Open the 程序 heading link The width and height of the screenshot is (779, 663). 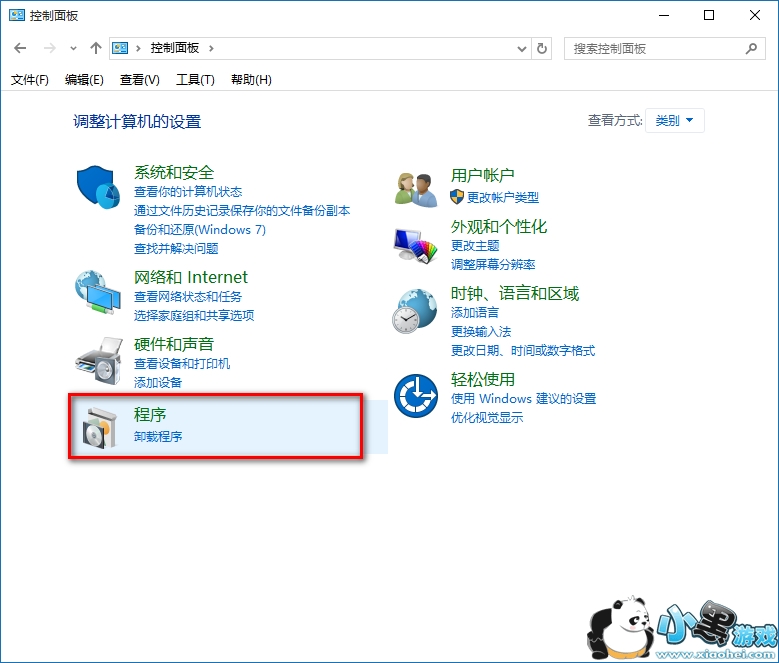pos(150,415)
